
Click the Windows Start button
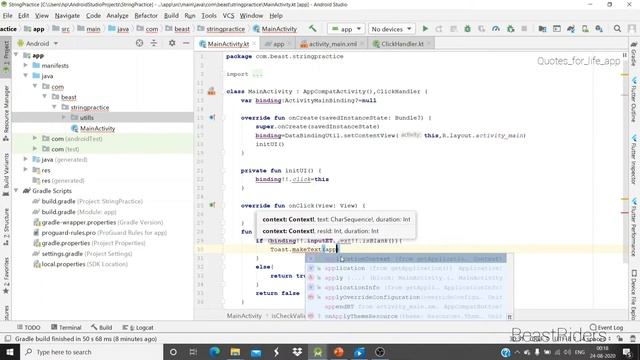click(10, 352)
